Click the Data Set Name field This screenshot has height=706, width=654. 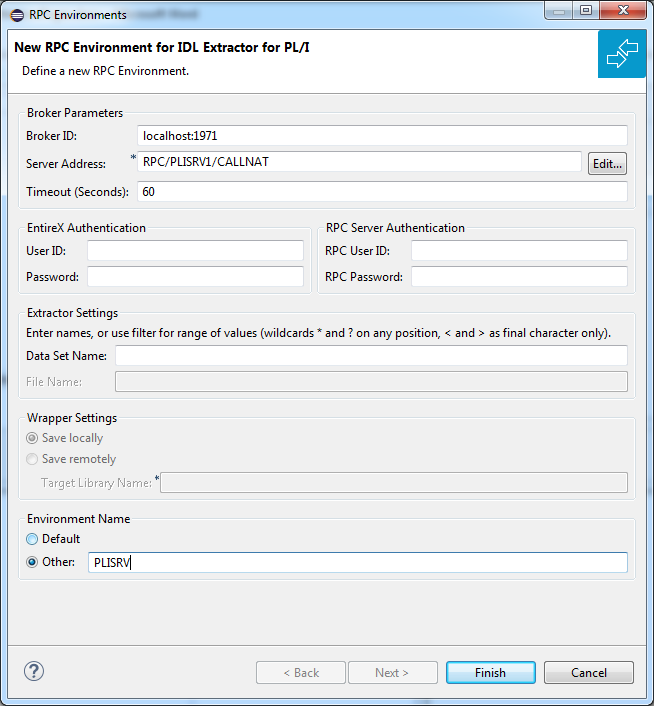[371, 356]
